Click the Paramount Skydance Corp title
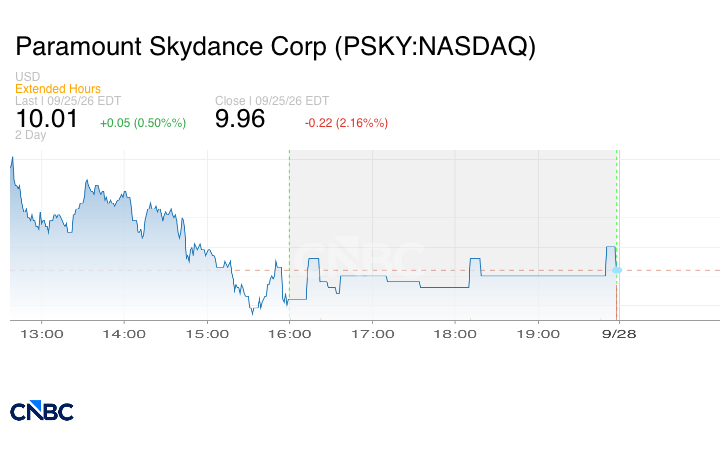 276,46
